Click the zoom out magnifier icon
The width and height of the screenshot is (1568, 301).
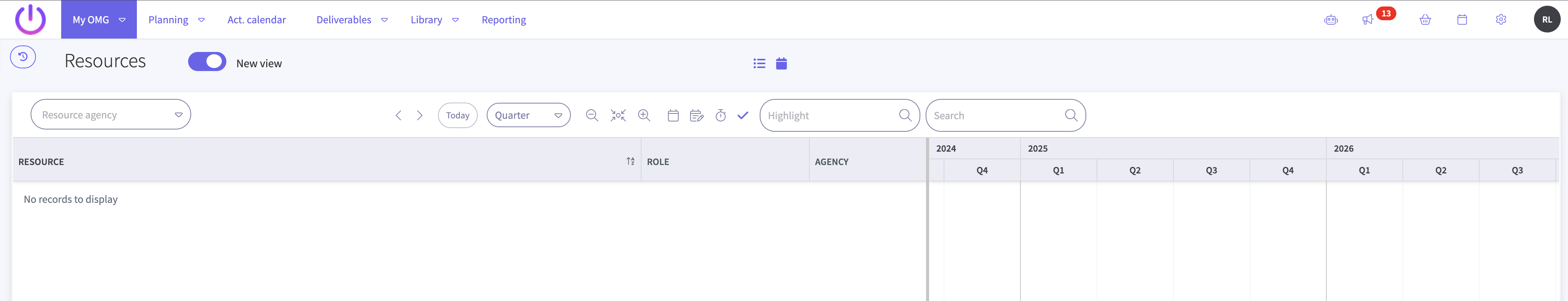591,115
